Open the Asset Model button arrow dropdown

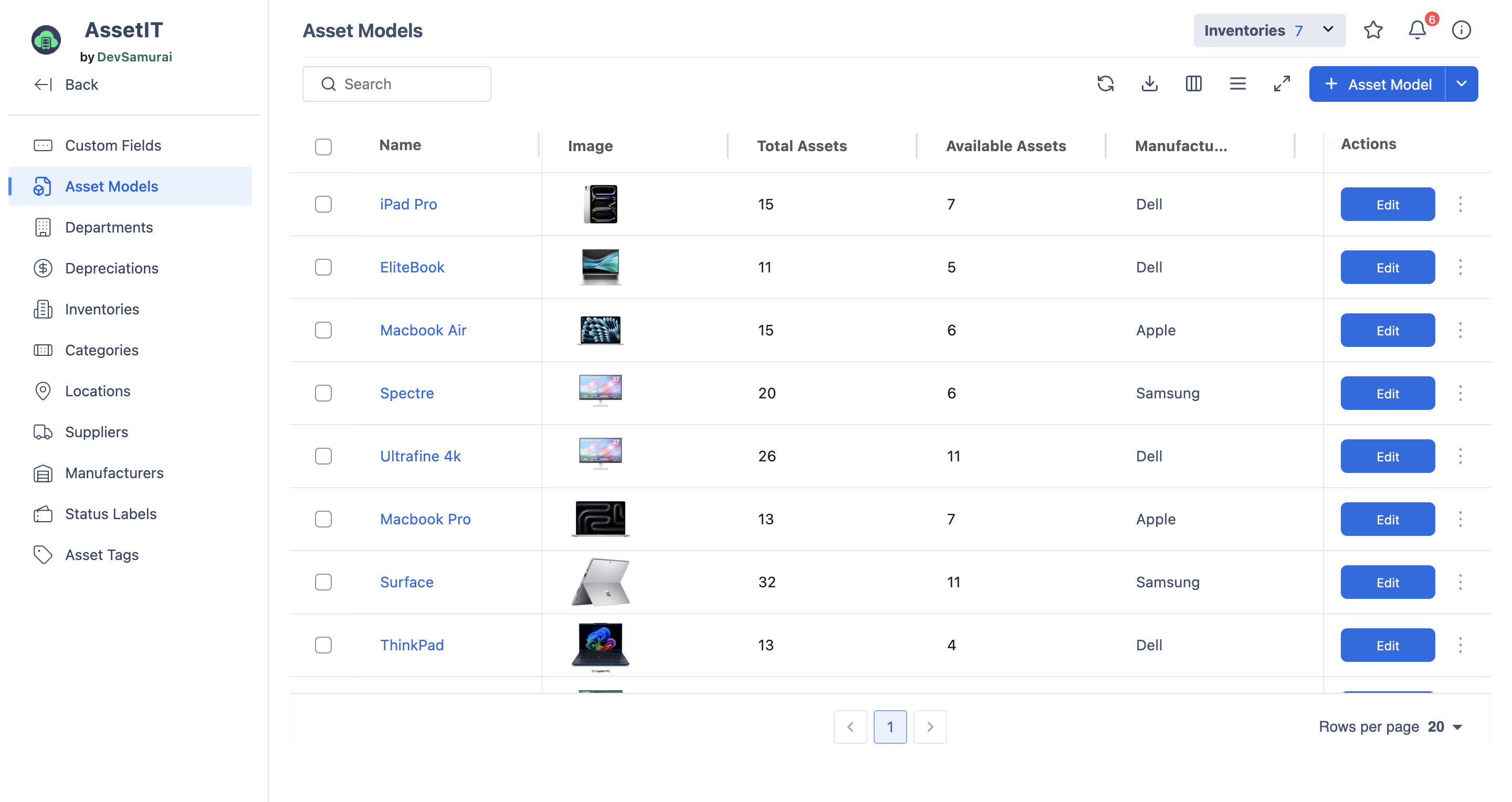(1462, 84)
